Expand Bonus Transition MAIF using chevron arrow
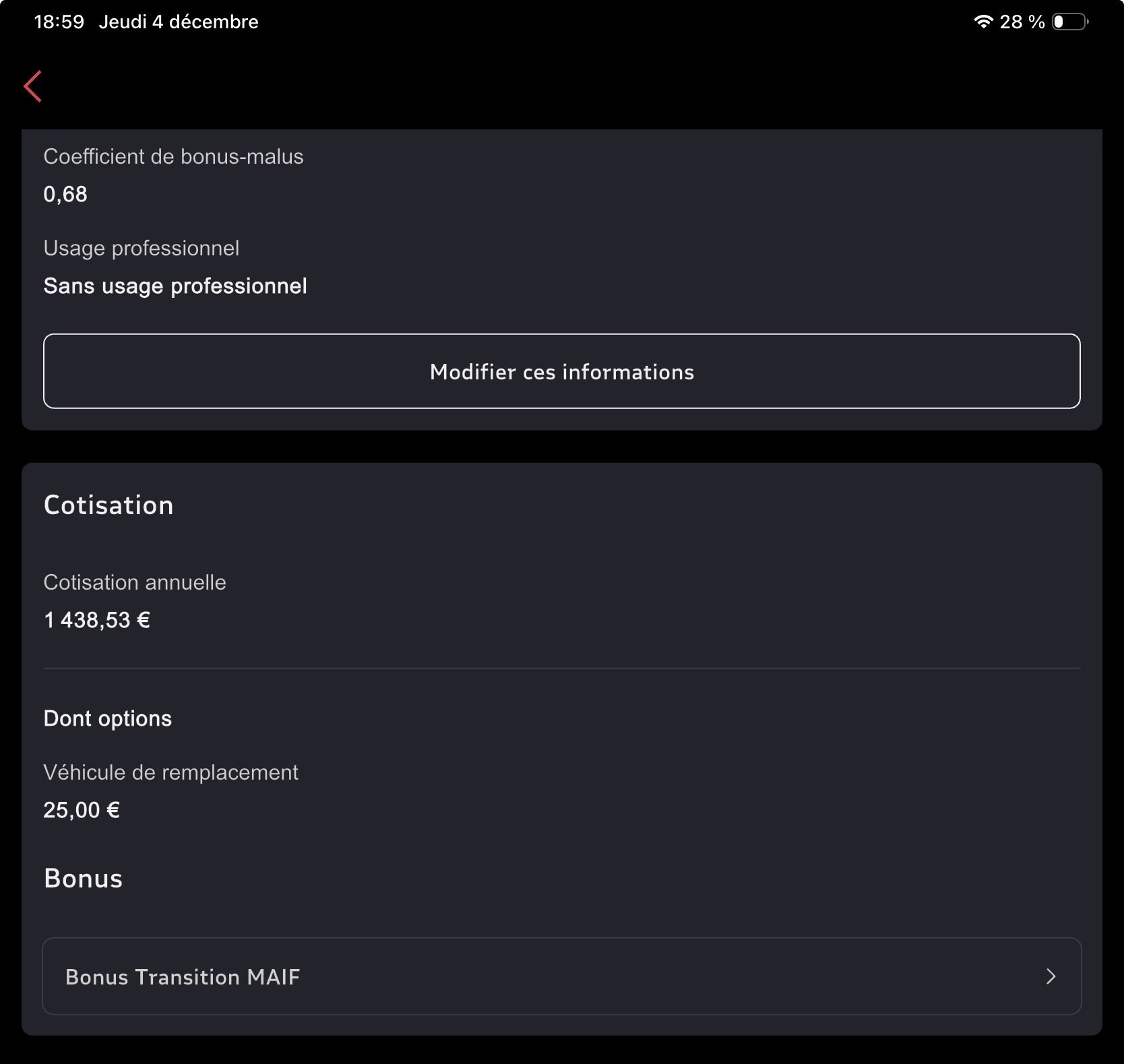 1051,976
